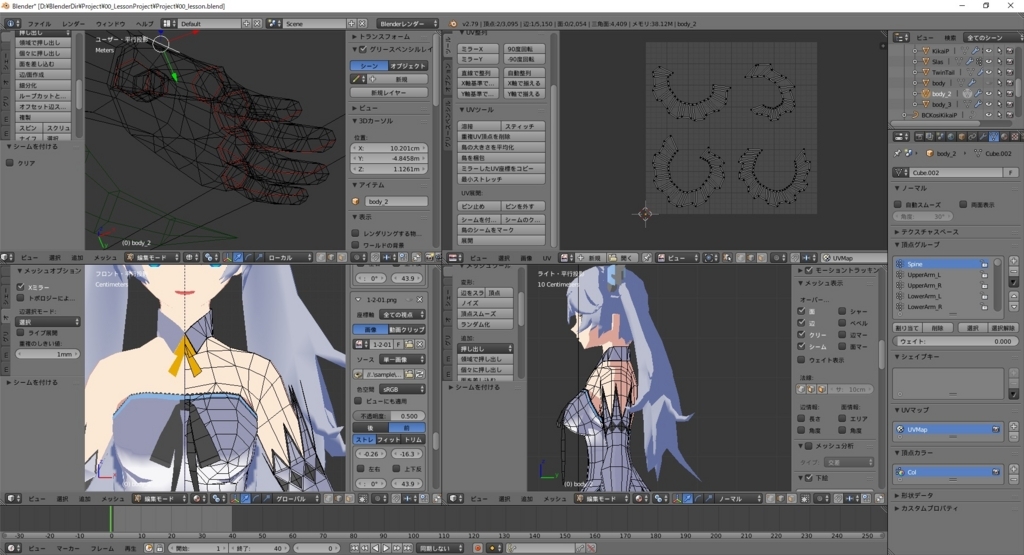The height and width of the screenshot is (555, 1024).
Task: Open the ヘルプ menu
Action: click(144, 24)
